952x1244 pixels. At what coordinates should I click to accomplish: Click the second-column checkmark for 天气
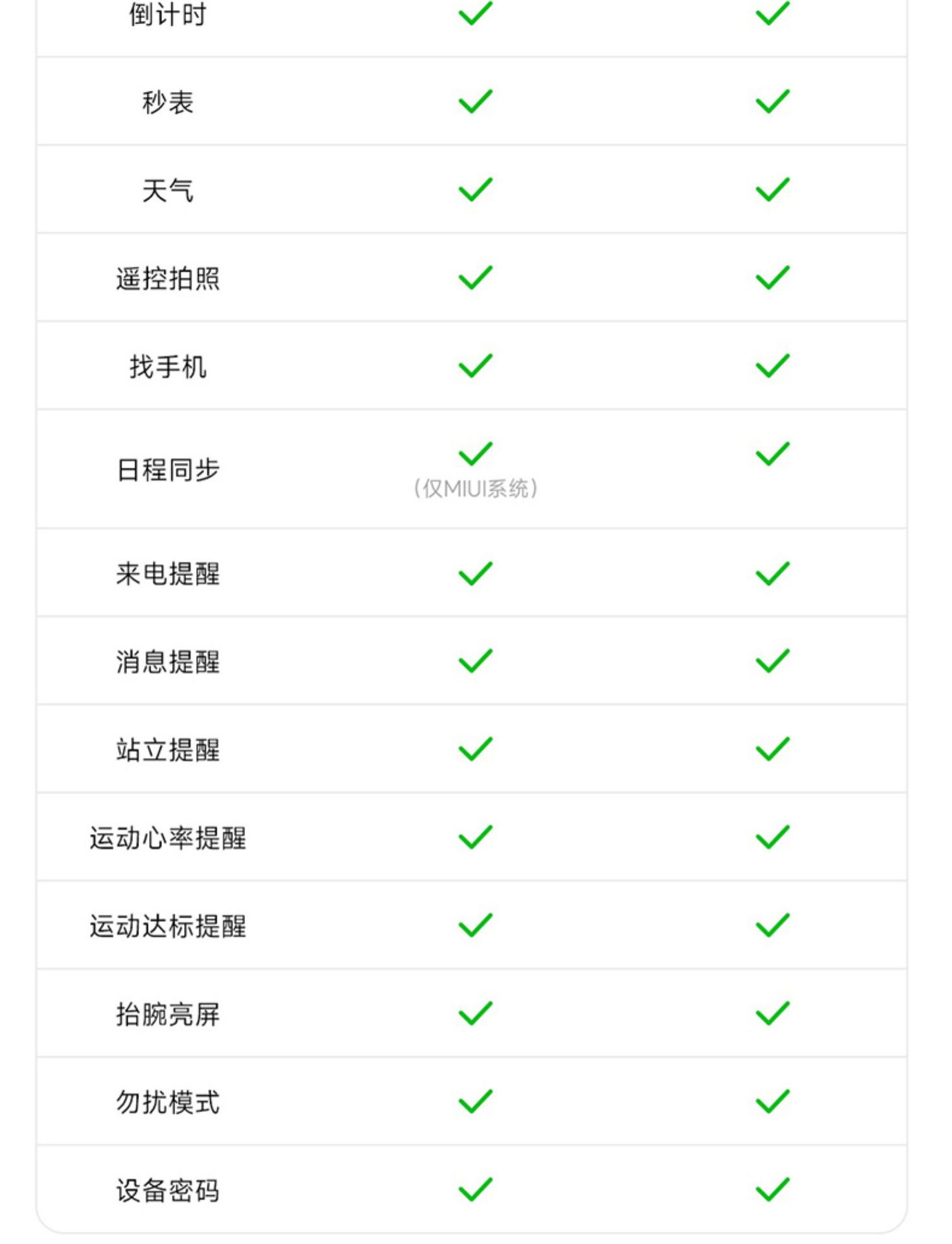click(772, 190)
